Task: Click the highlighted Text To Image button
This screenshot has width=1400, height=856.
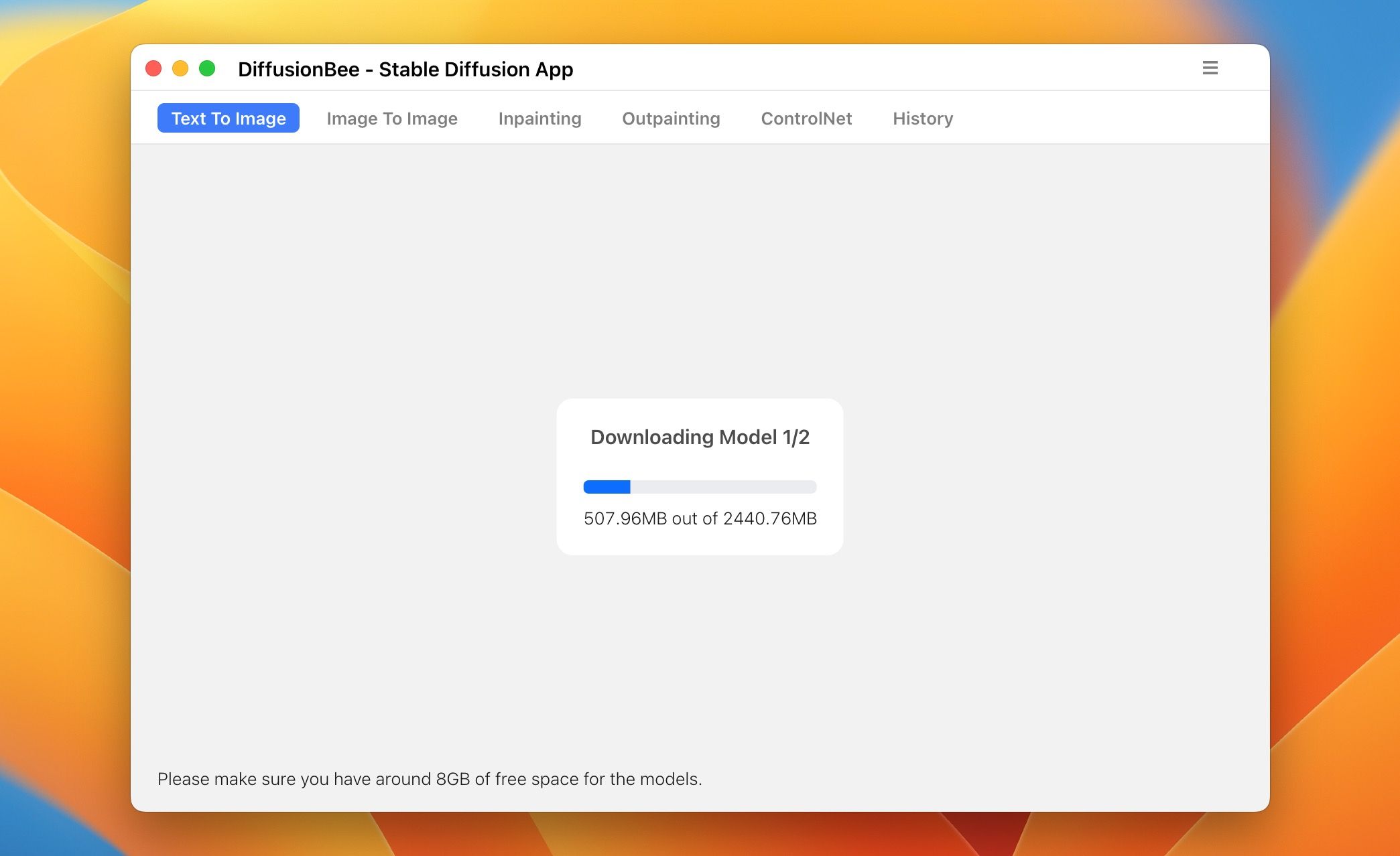Action: [228, 118]
